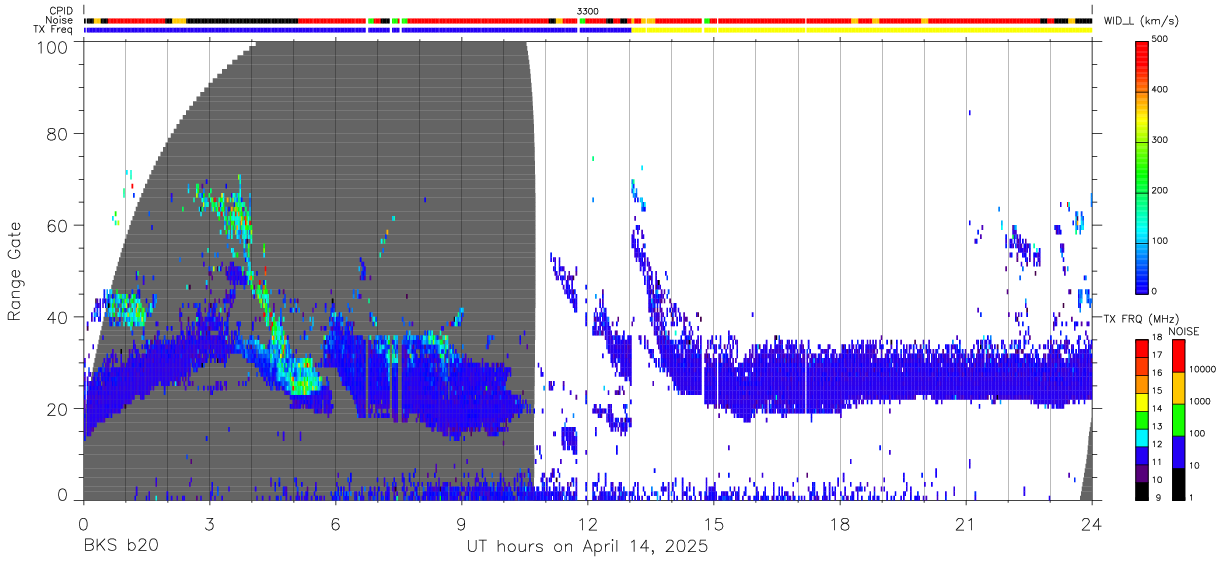Click the 16 label on TX frequency legend
This screenshot has height=567, width=1228.
pyautogui.click(x=1159, y=374)
